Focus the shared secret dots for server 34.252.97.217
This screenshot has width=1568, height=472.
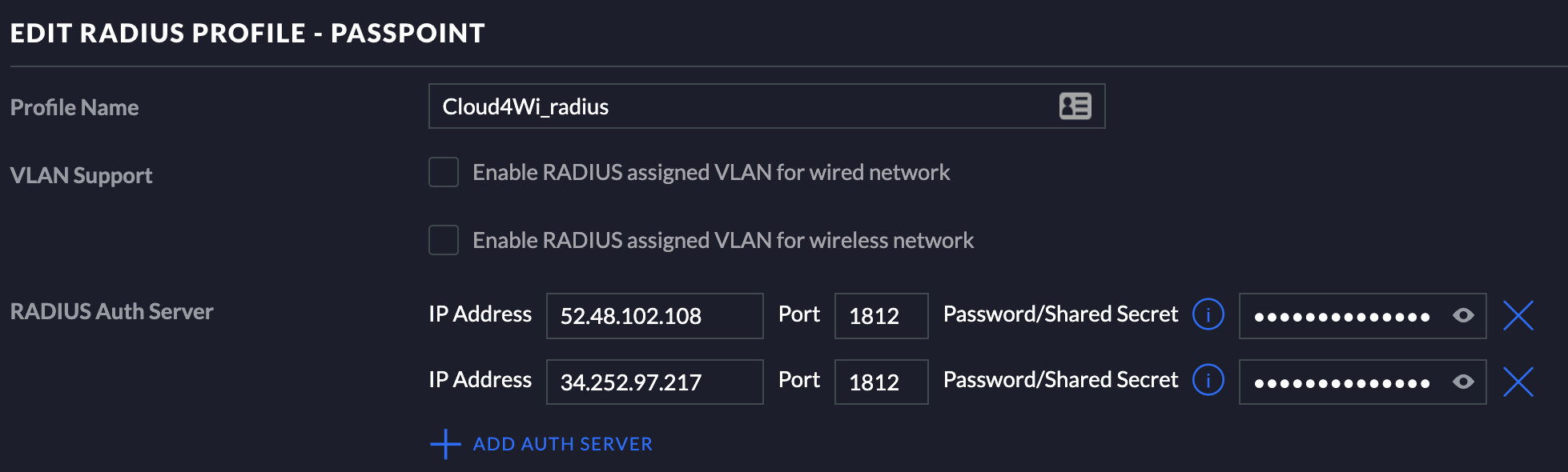point(1341,383)
